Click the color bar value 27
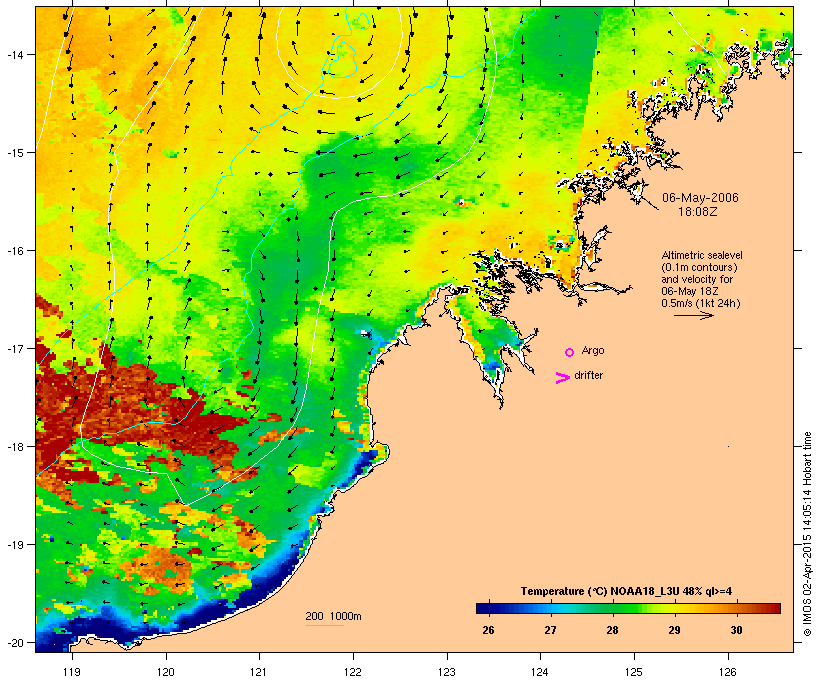The width and height of the screenshot is (820, 680). 550,630
